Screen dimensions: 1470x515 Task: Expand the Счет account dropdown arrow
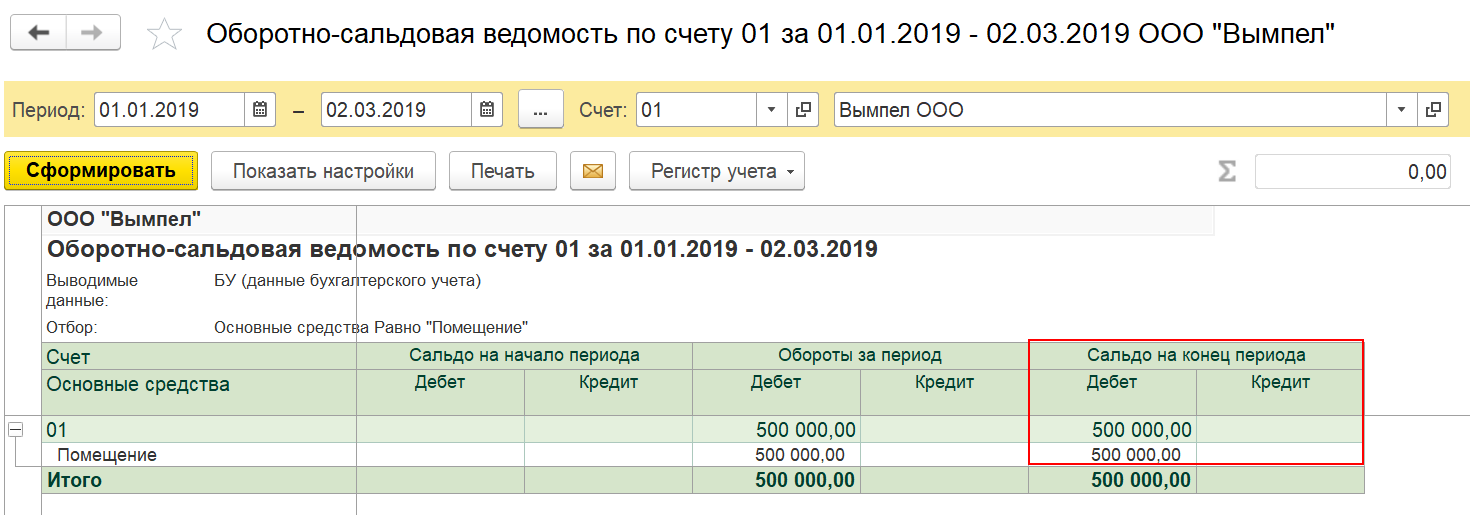click(772, 110)
